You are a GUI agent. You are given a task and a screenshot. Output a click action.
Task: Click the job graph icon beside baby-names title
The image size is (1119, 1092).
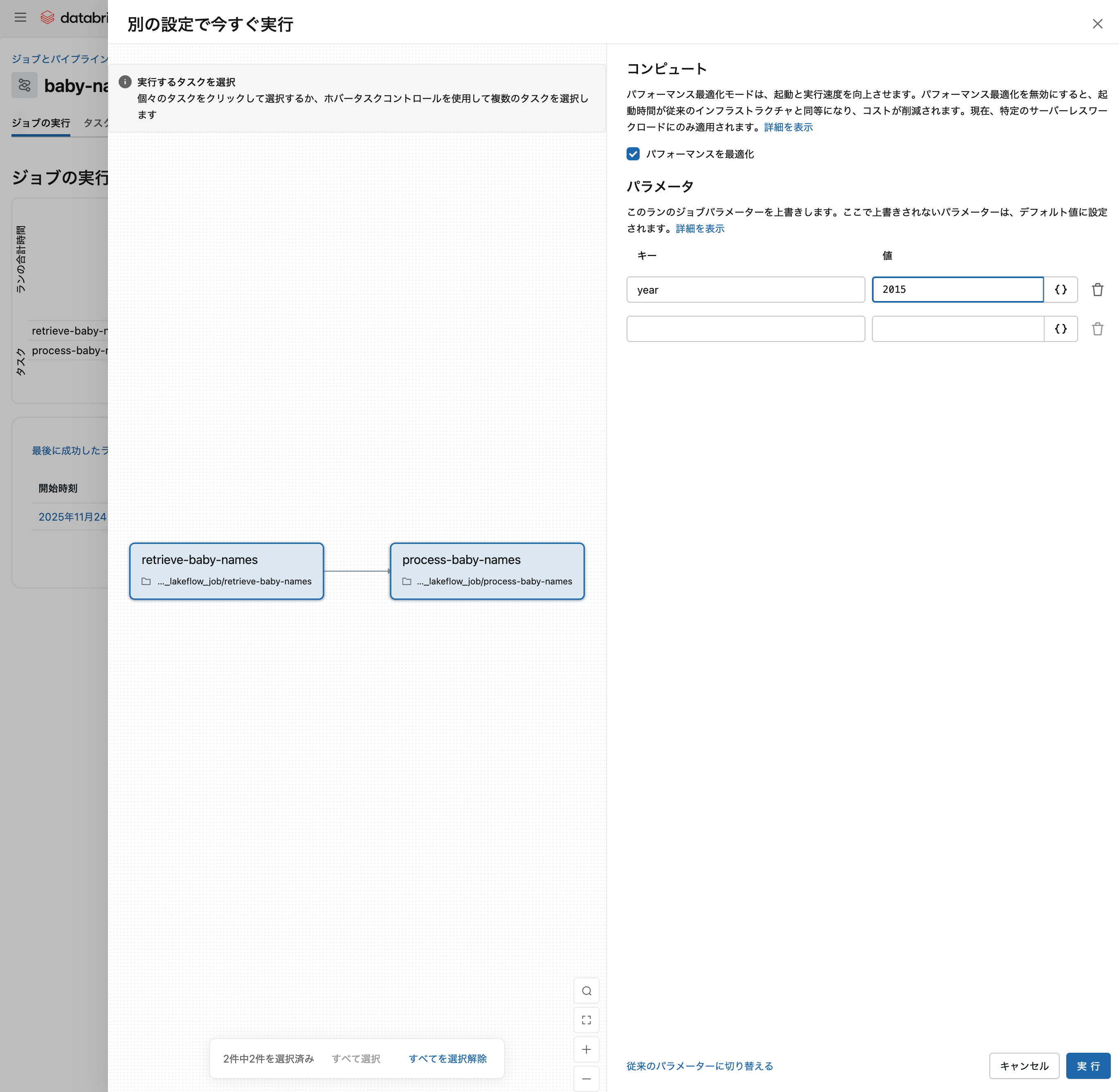pos(24,85)
